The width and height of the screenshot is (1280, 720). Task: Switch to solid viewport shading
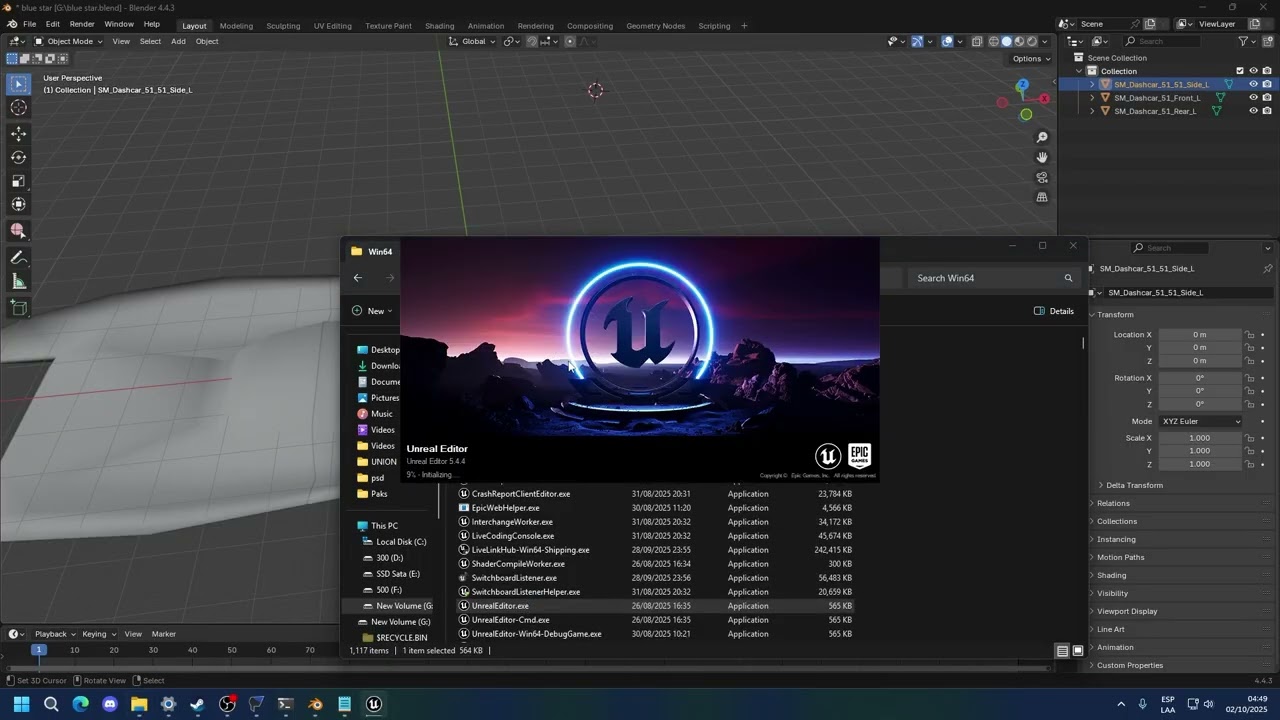tap(1007, 41)
